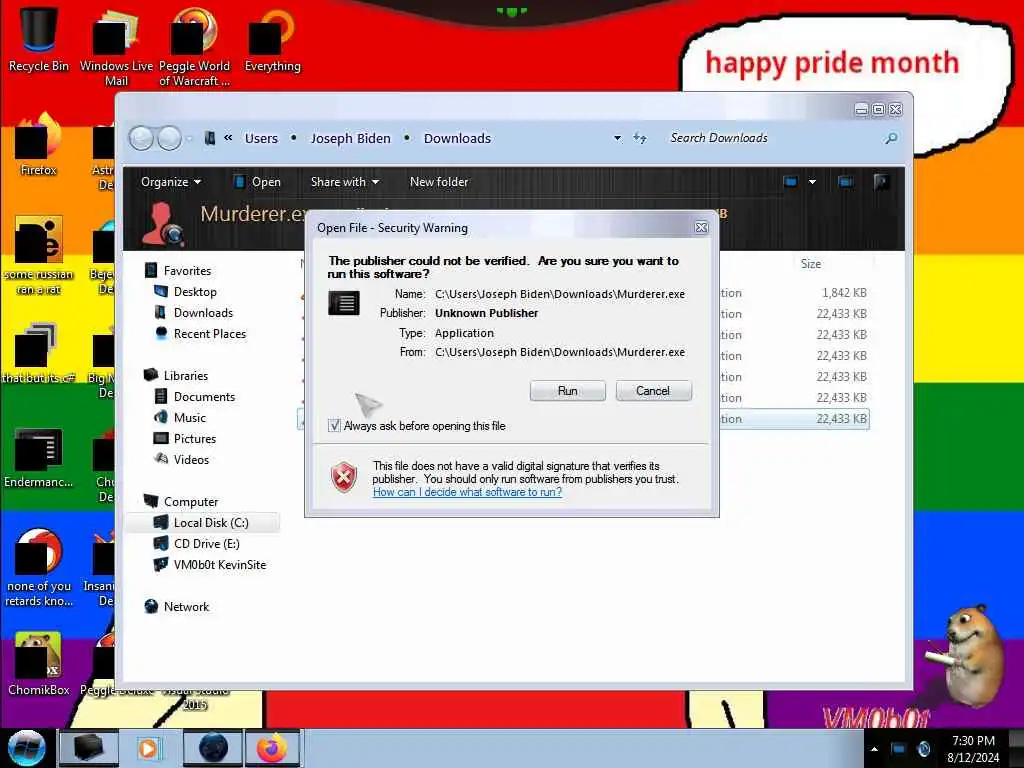Viewport: 1024px width, 768px height.
Task: Open Recycle Bin on the desktop
Action: [39, 40]
